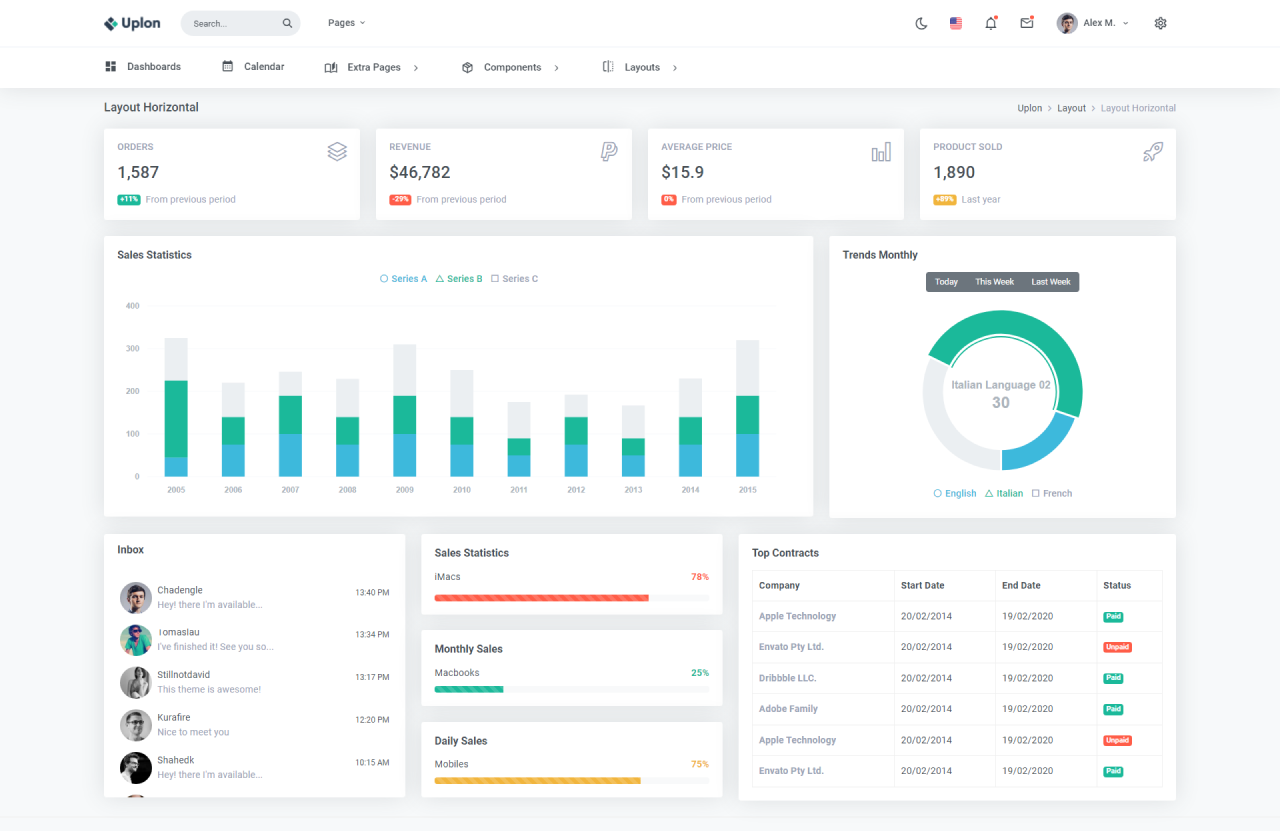1280x831 pixels.
Task: Click the Company column header
Action: coord(823,585)
